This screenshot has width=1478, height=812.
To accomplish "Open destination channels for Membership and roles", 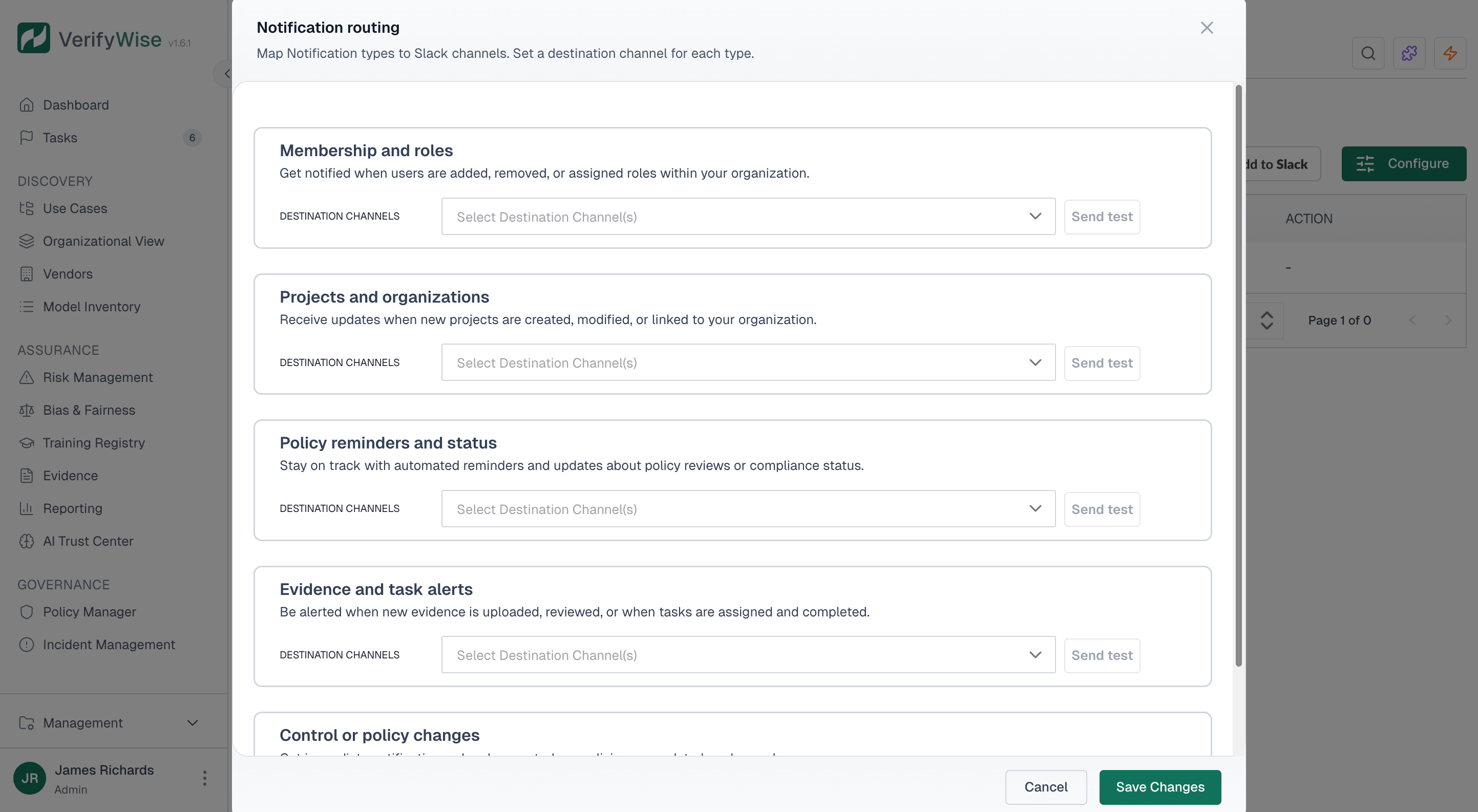I will click(748, 216).
